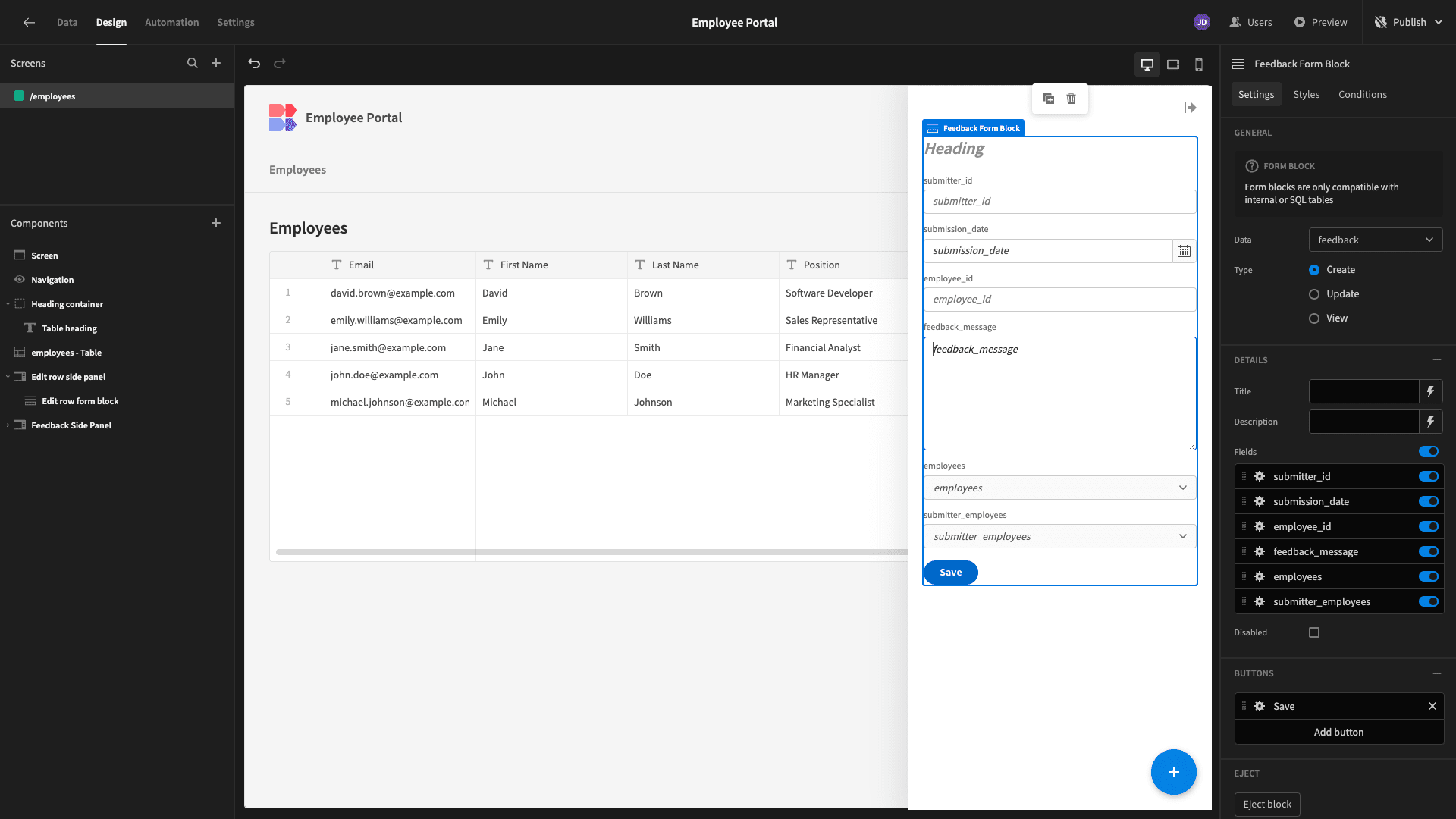The height and width of the screenshot is (819, 1456).
Task: Select the View form type
Action: point(1314,318)
